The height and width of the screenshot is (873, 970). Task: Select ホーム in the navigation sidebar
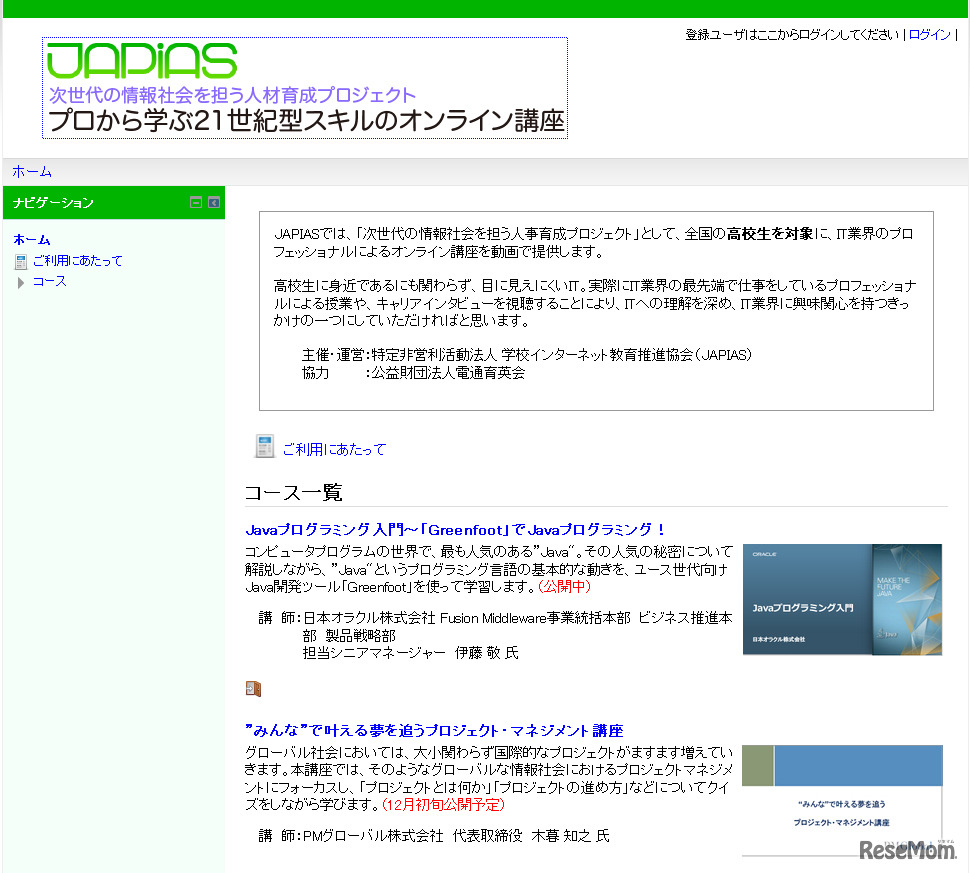tap(28, 239)
